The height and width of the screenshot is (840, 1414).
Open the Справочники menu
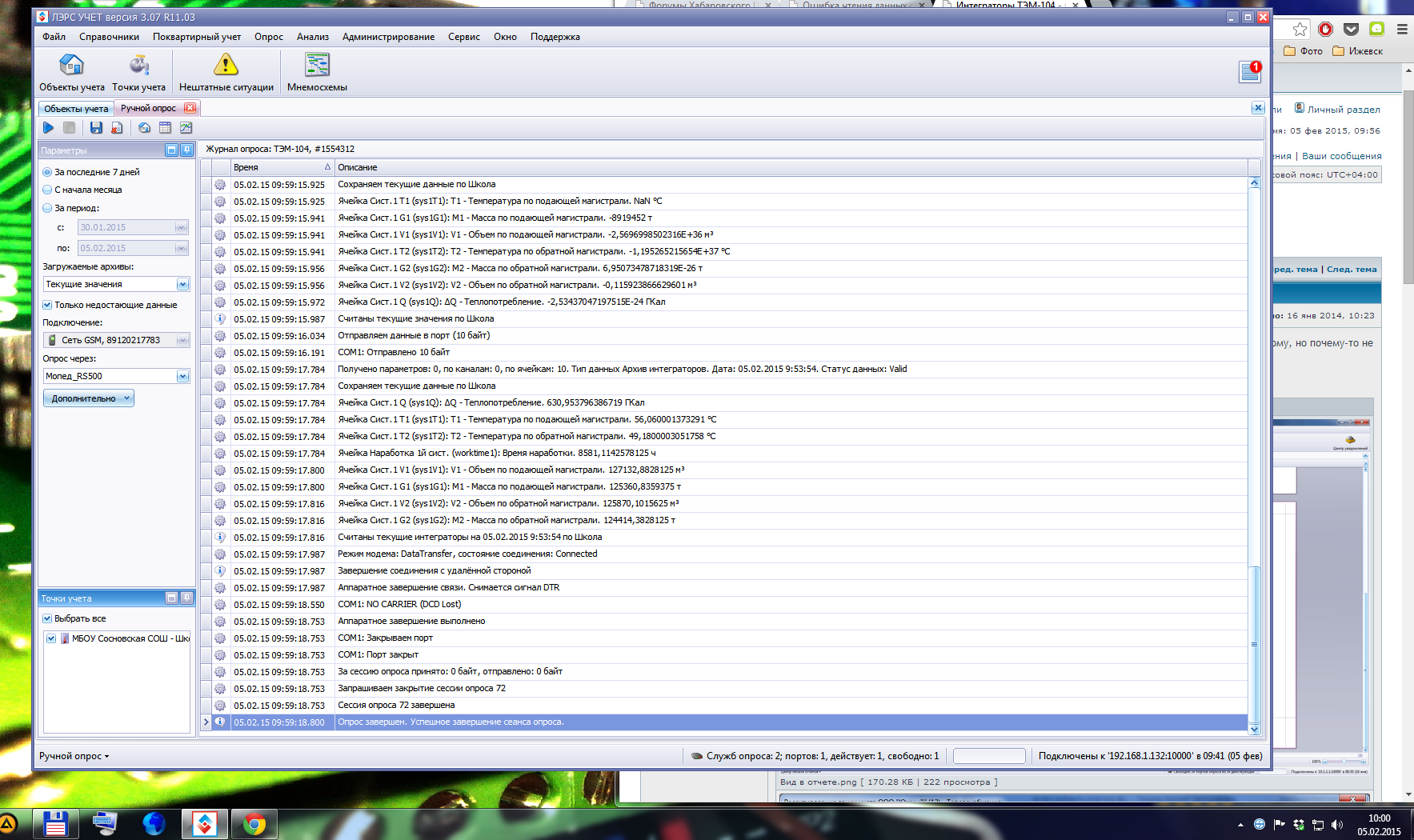point(109,37)
